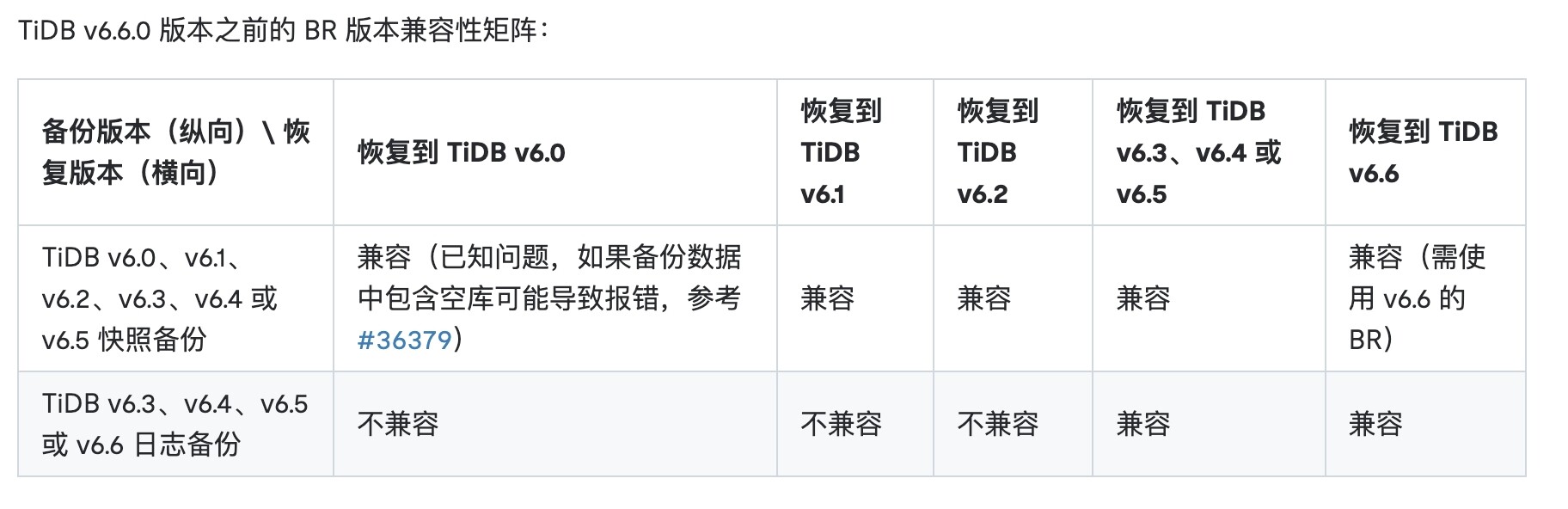1568x509 pixels.
Task: Click the '恢复到 TiDB v6.3、v6.4 或 v6.5' header
Action: 1198,152
